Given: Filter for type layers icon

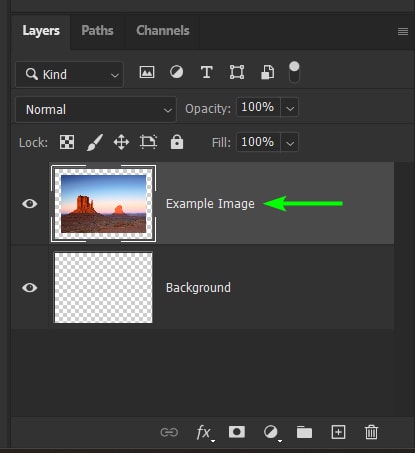Looking at the screenshot, I should point(207,72).
